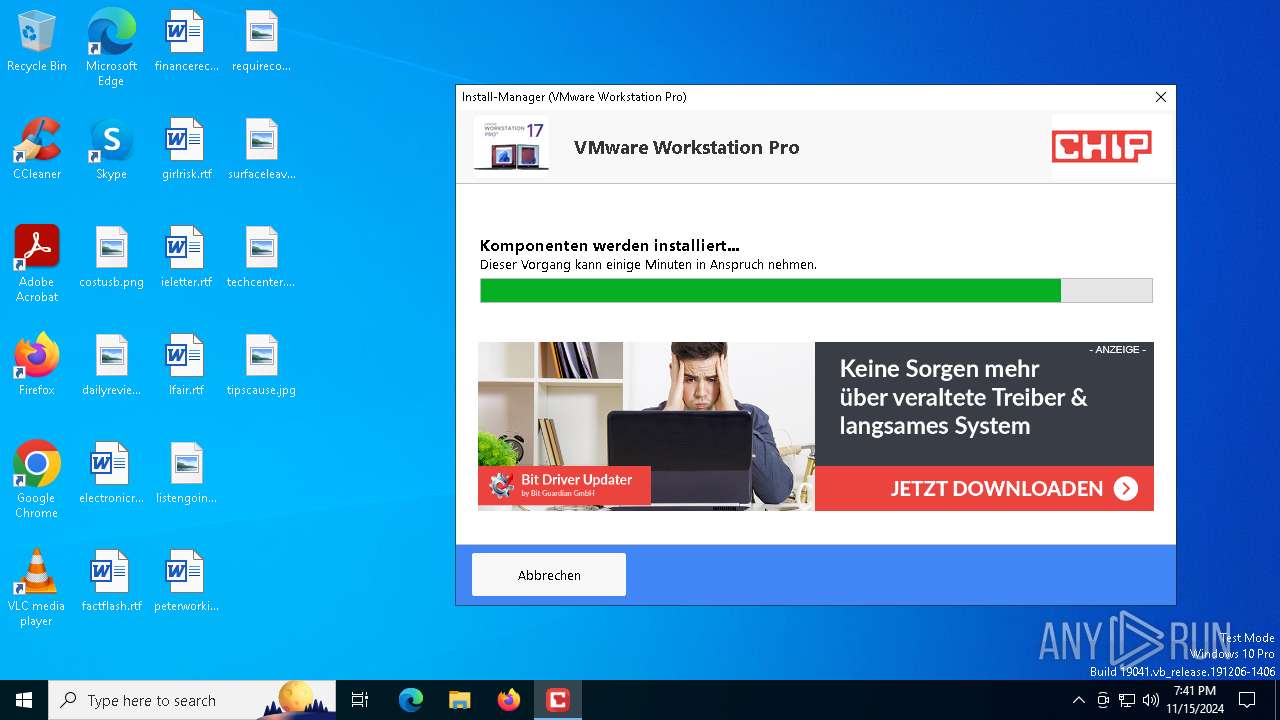The height and width of the screenshot is (720, 1280).
Task: Select the girlrisk.rtf file icon
Action: [x=186, y=150]
